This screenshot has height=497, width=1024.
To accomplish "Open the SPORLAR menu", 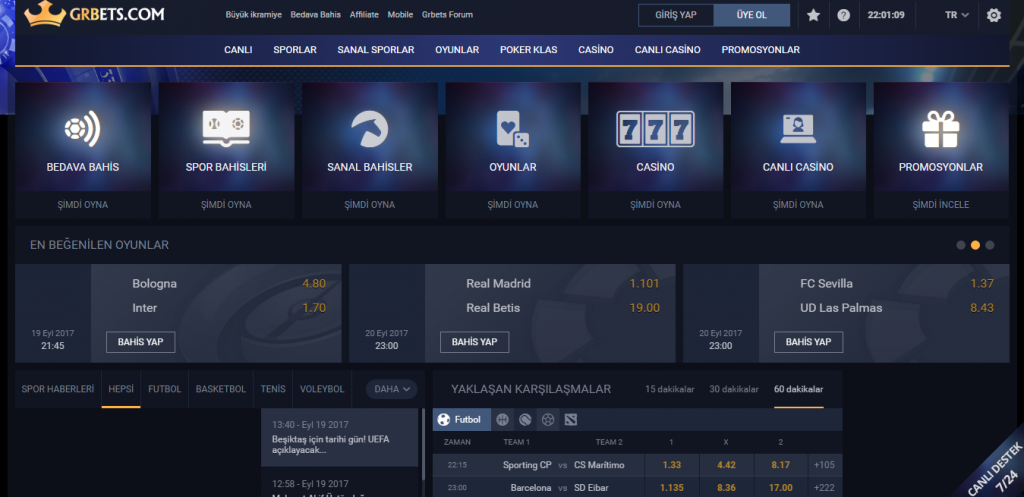I will click(x=295, y=50).
